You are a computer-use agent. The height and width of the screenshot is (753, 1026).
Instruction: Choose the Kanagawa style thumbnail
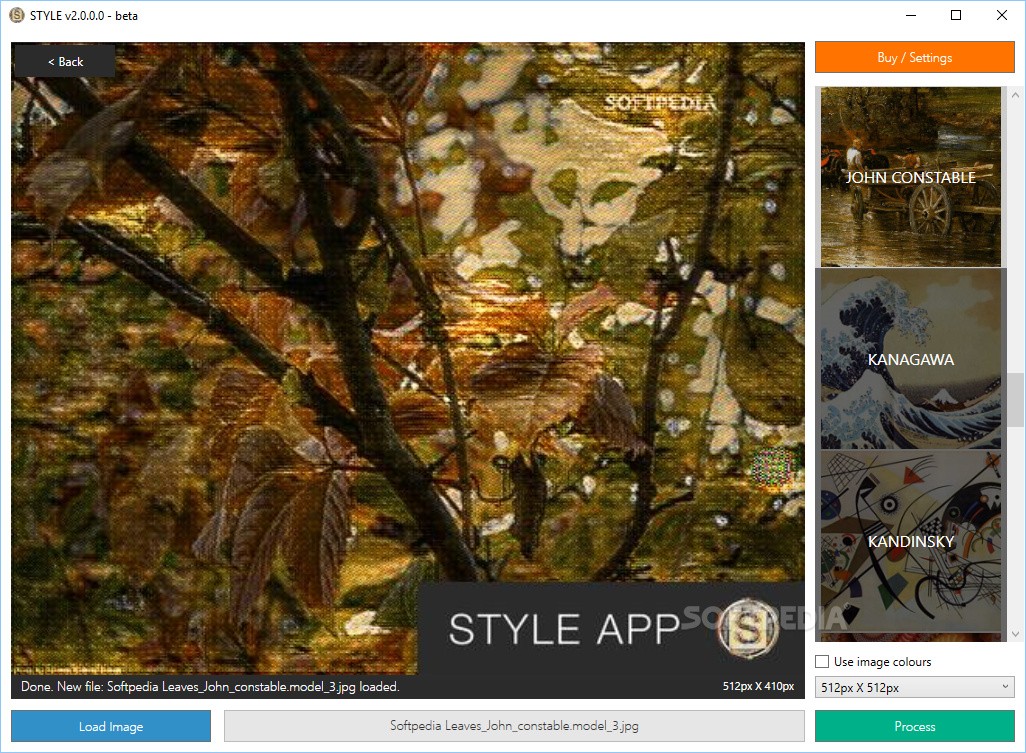click(910, 359)
